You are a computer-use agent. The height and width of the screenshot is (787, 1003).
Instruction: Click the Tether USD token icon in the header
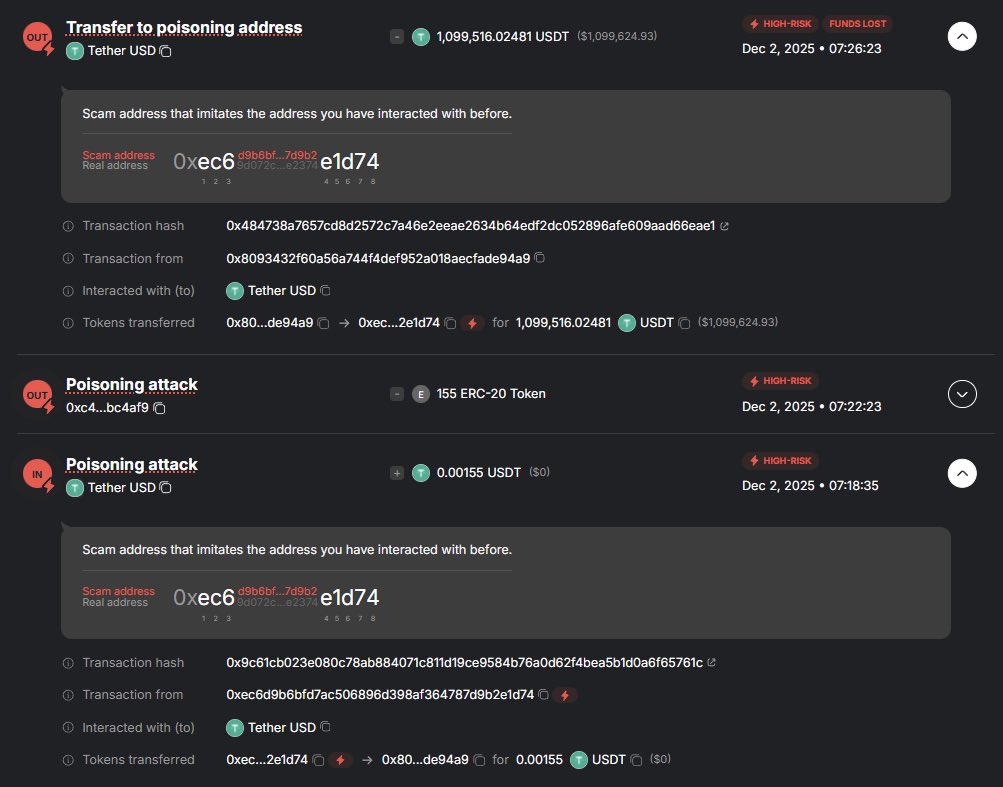[74, 51]
